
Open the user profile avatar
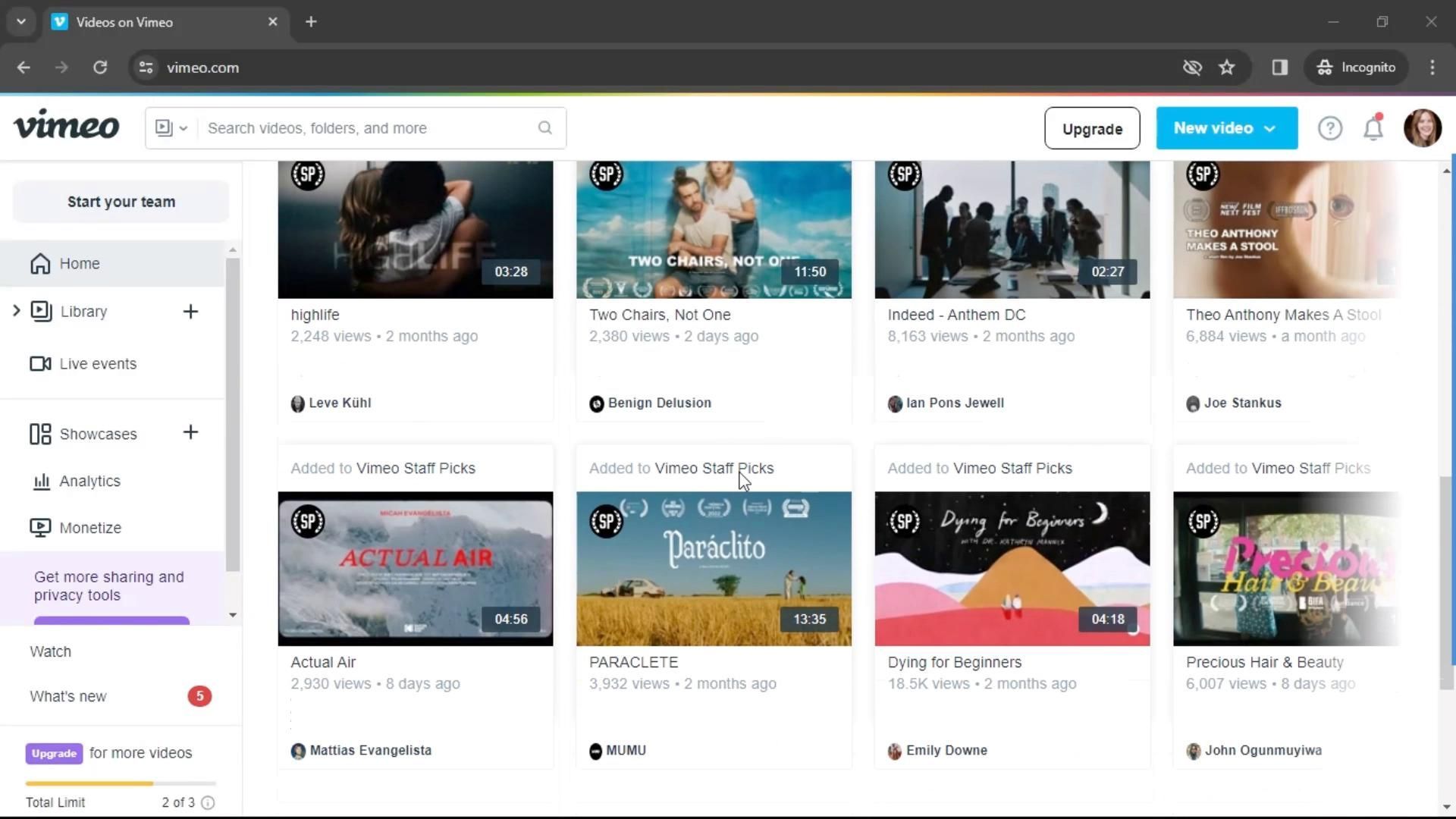click(1422, 127)
